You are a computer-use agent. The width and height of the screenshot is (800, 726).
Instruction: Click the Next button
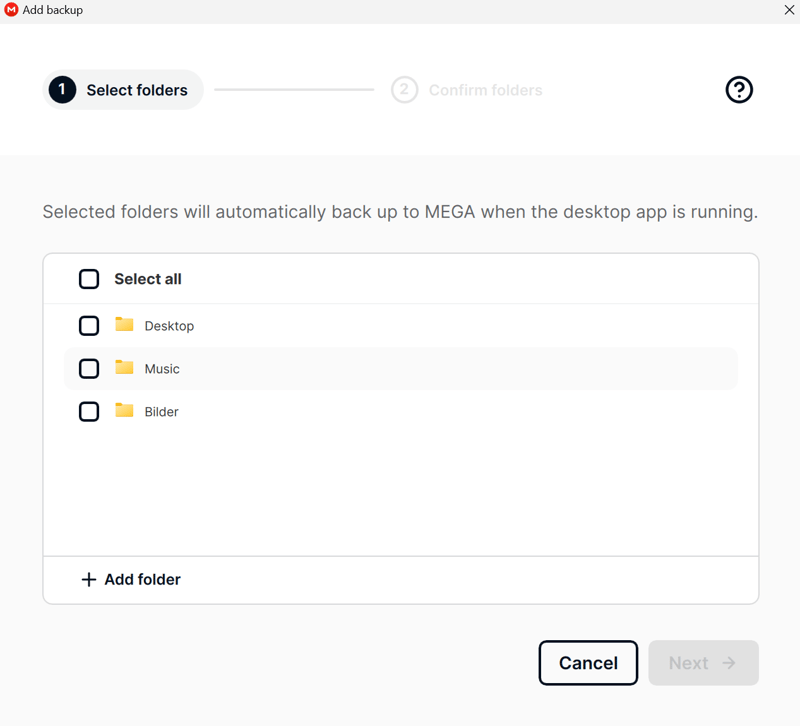tap(703, 663)
